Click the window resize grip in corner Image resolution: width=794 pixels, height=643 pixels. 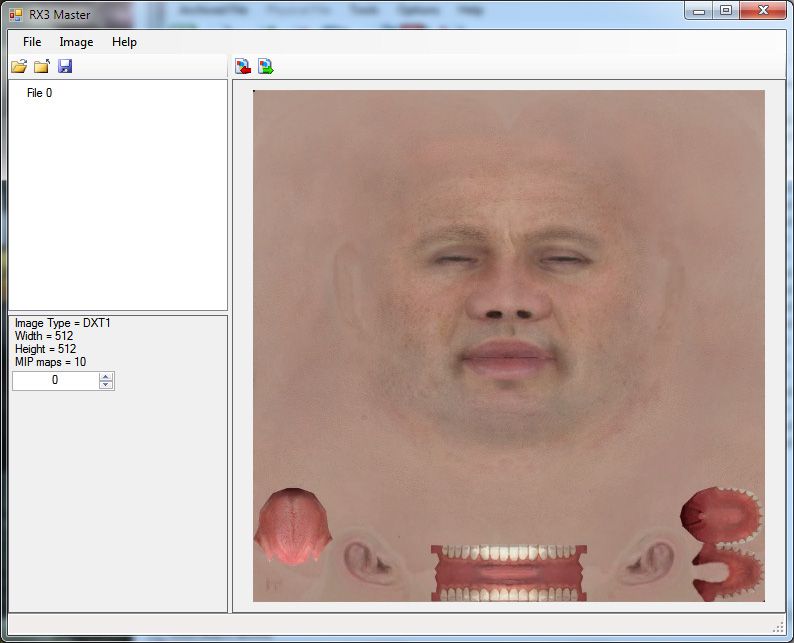(x=780, y=627)
